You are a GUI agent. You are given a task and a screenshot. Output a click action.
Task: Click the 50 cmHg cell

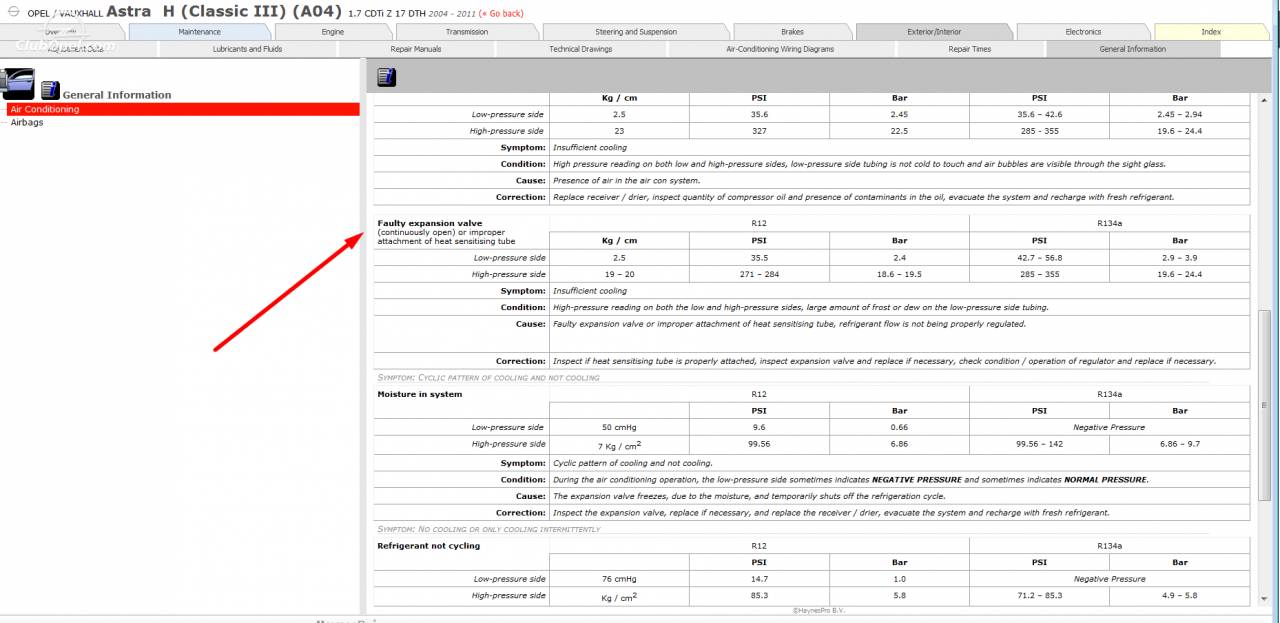tap(620, 427)
